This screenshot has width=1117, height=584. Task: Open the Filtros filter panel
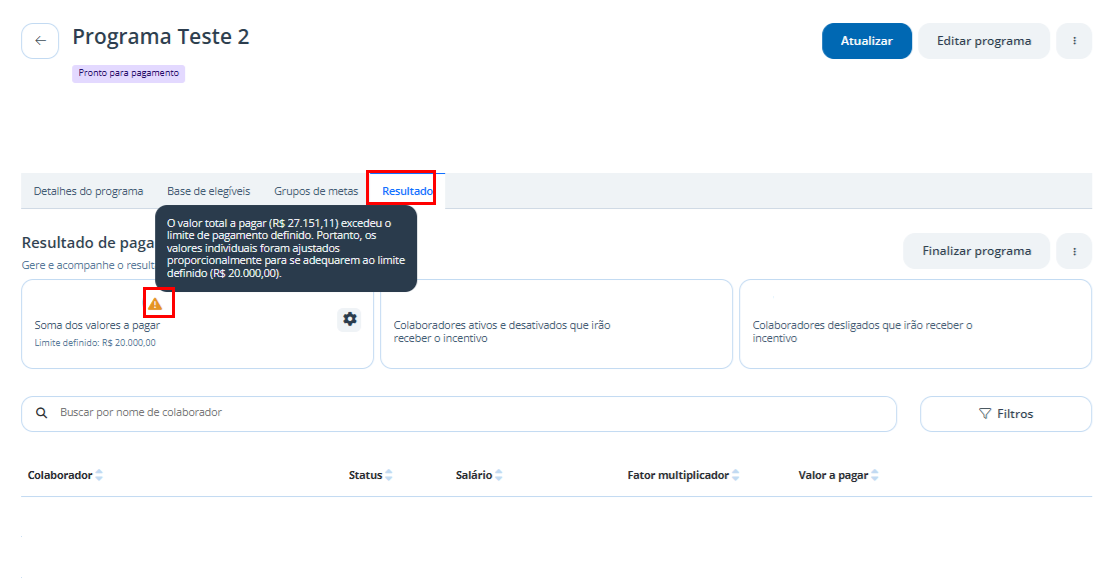coord(1005,414)
